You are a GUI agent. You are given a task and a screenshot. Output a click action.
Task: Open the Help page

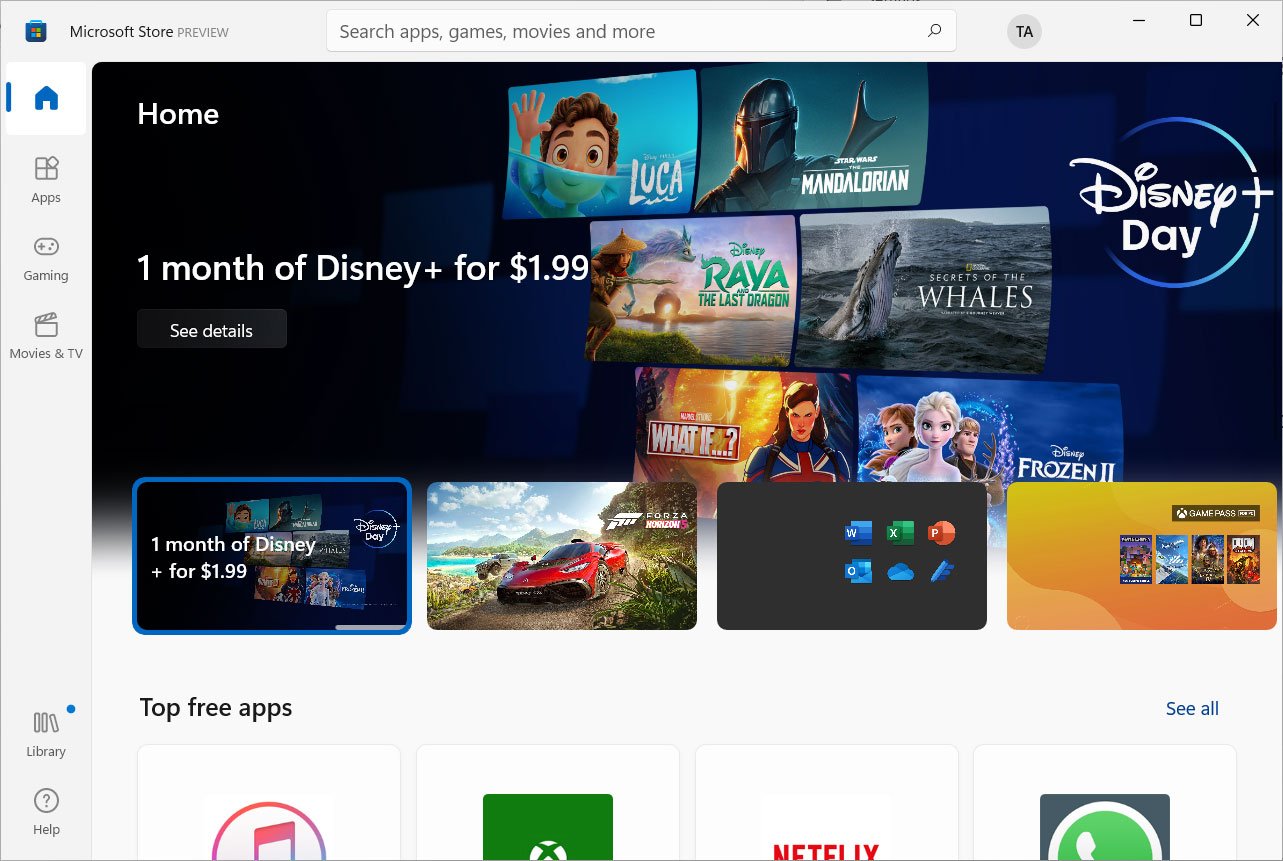pyautogui.click(x=46, y=812)
